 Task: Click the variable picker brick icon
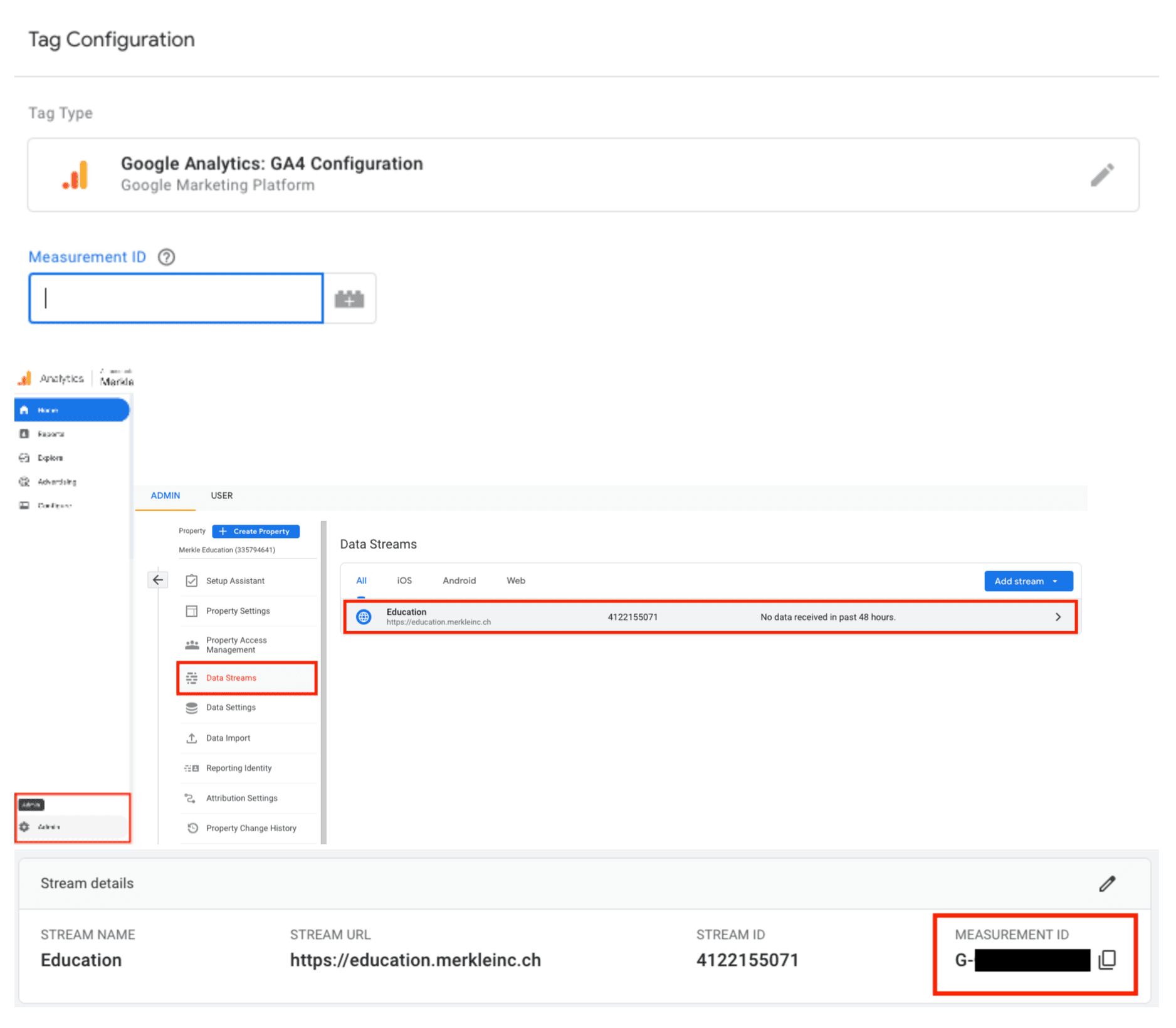349,299
